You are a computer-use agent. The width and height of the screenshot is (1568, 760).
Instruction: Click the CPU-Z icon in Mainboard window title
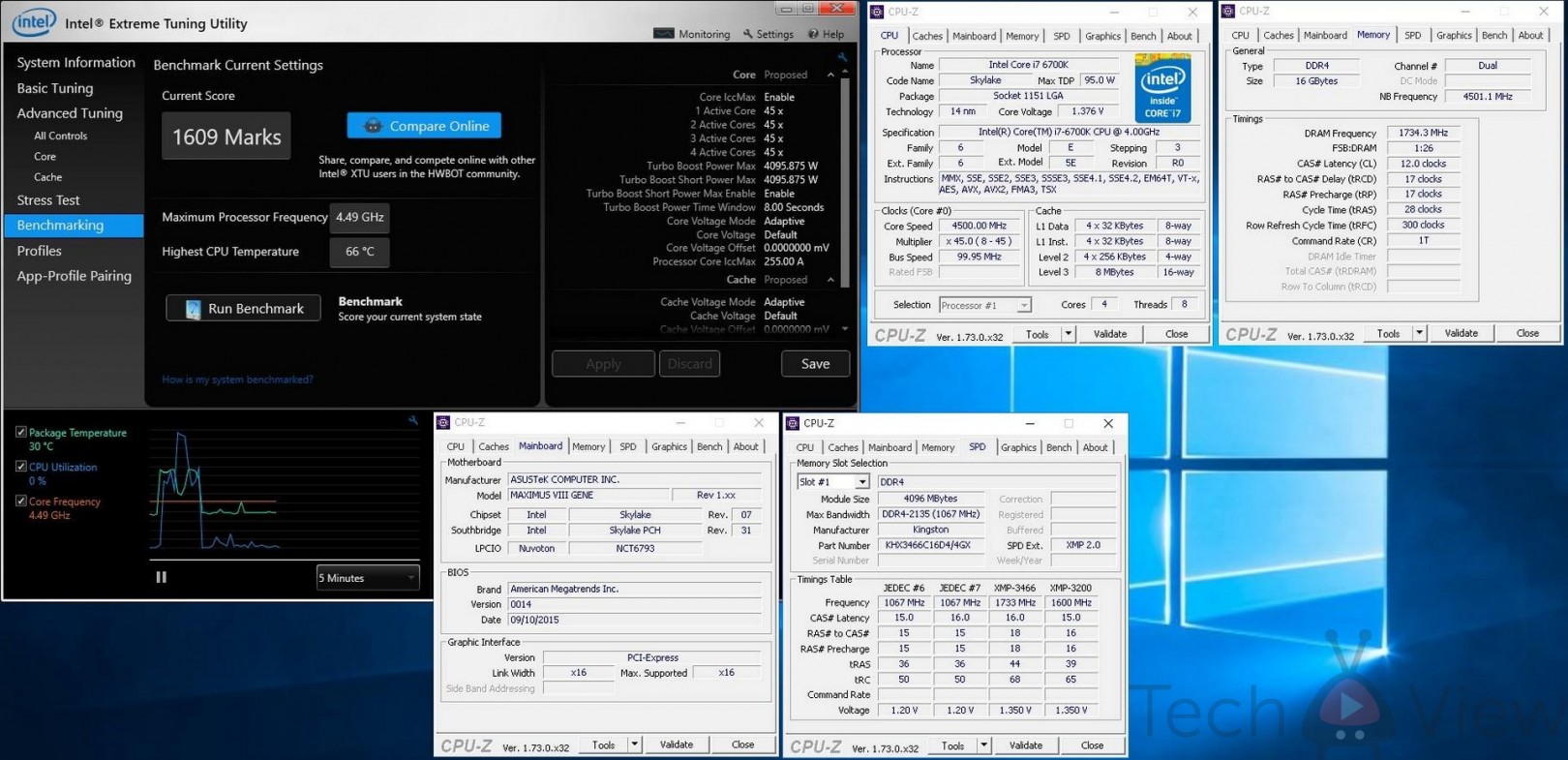[443, 422]
